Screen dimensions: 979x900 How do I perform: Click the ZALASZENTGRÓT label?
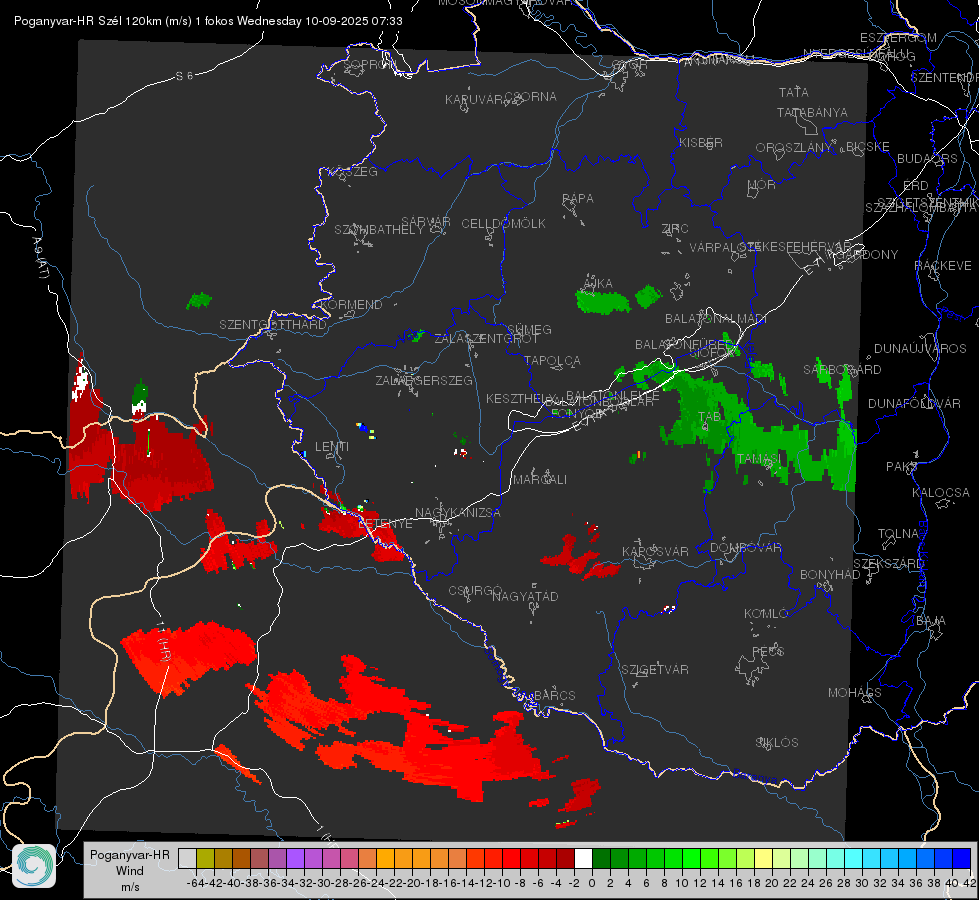[x=486, y=339]
